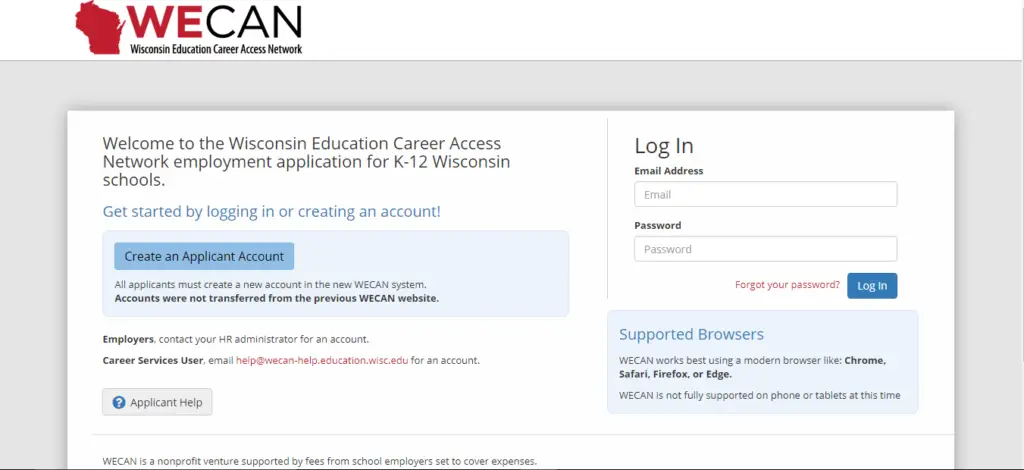Click the Email Address label
Image resolution: width=1024 pixels, height=470 pixels.
point(669,171)
